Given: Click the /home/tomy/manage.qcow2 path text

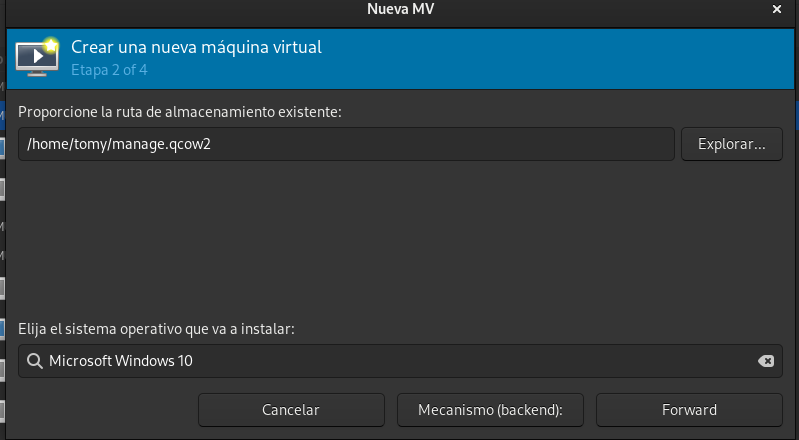Looking at the screenshot, I should pyautogui.click(x=119, y=144).
